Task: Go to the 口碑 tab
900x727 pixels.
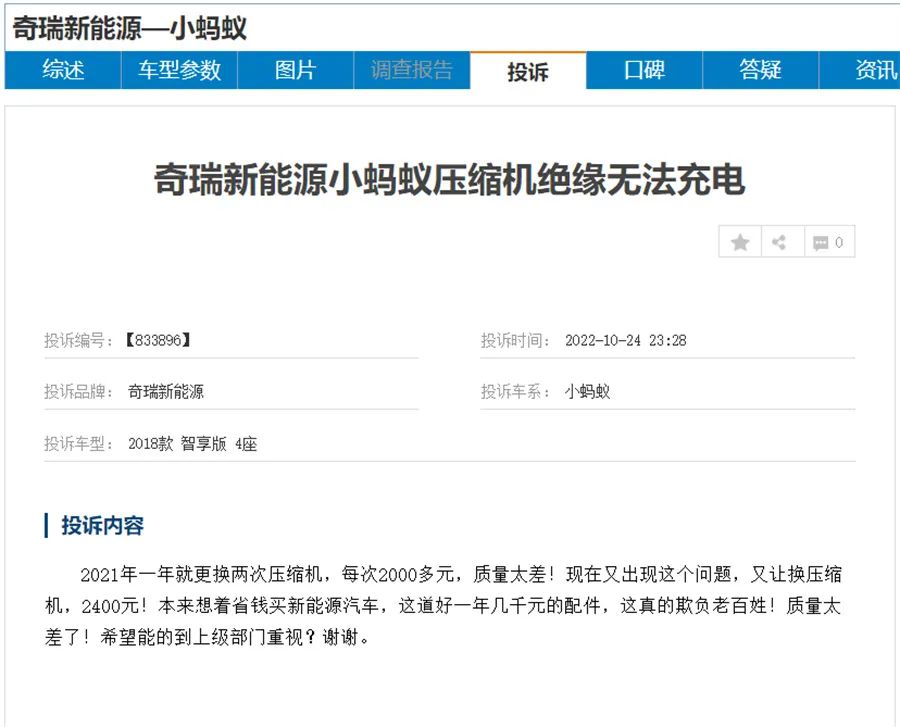Action: tap(644, 70)
